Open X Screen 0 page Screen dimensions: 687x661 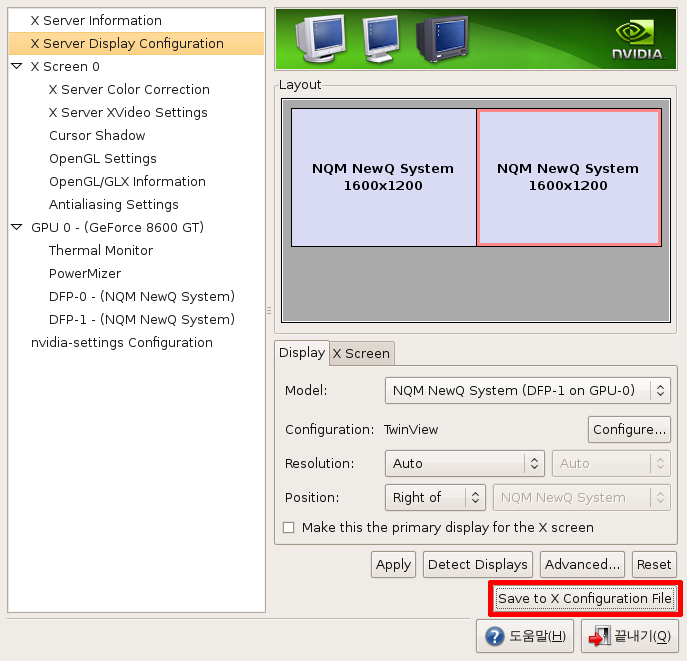point(65,67)
